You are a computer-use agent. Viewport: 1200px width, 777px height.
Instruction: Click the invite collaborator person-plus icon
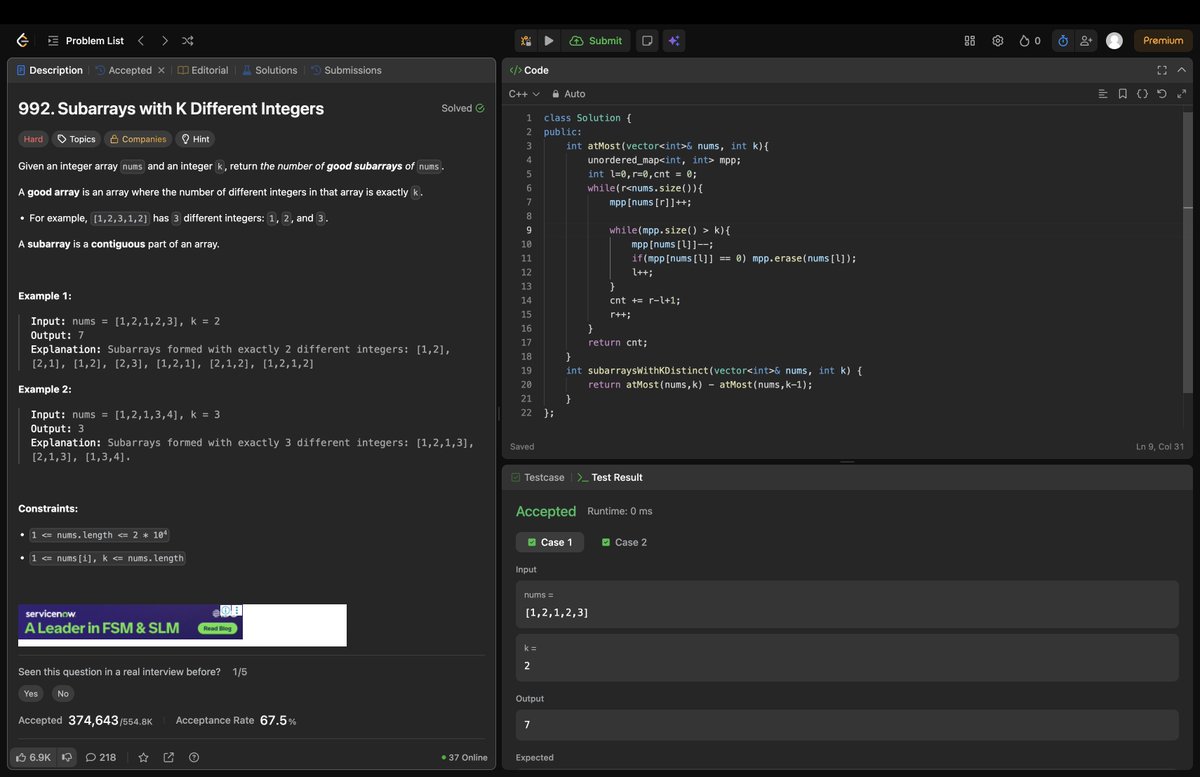click(x=1087, y=41)
